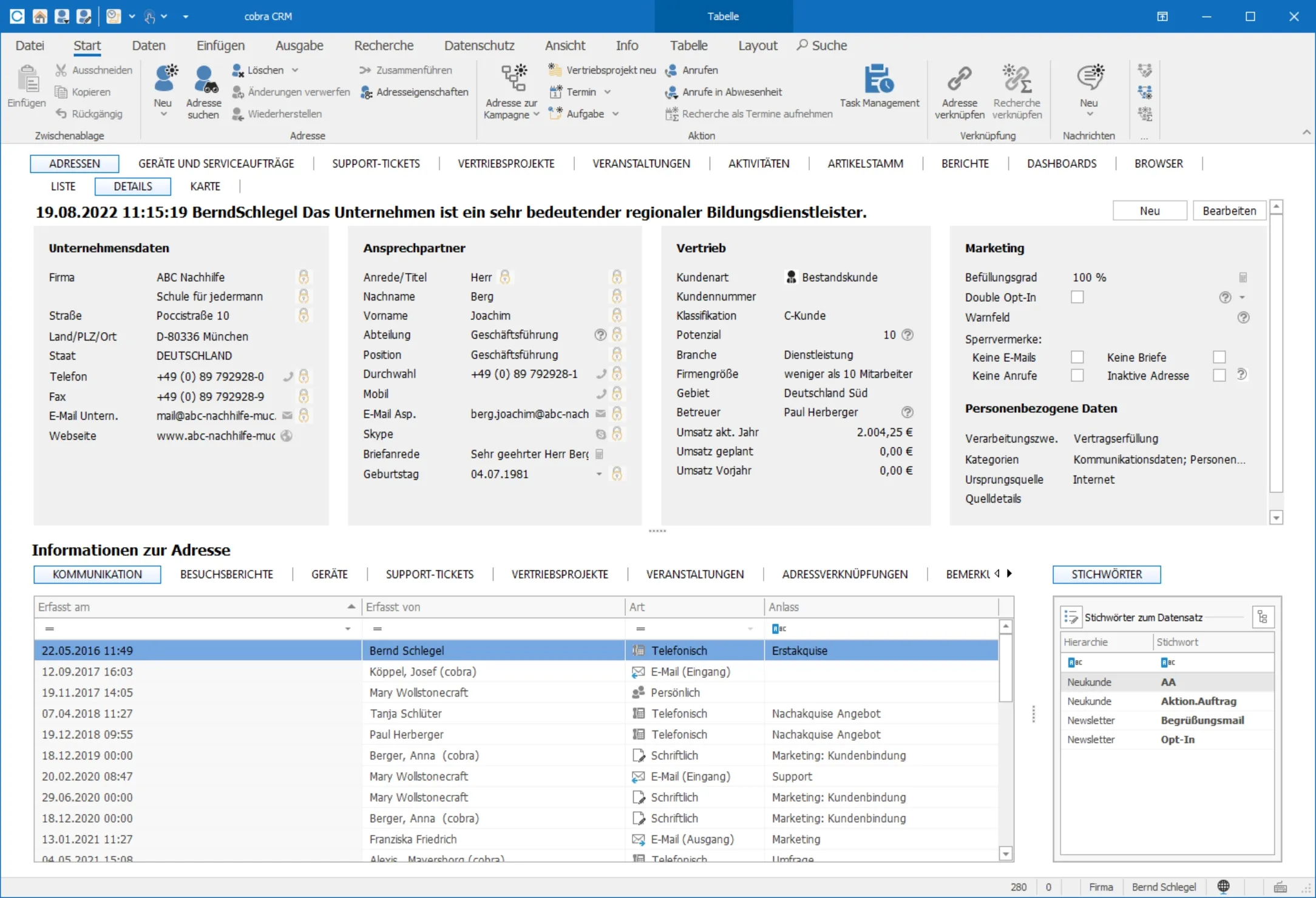Click the Bearbeiten button
The width and height of the screenshot is (1316, 898).
point(1229,211)
